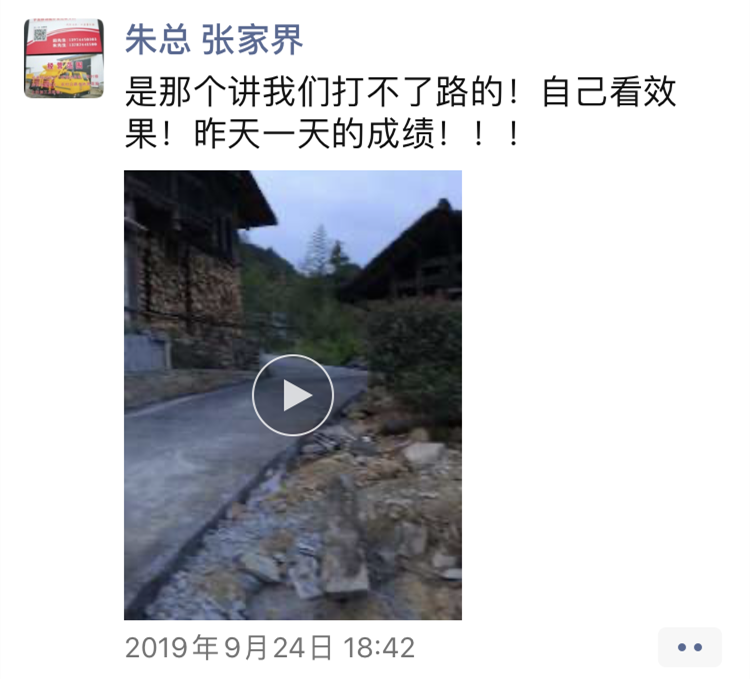This screenshot has height=679, width=750.
Task: Click the post time 18:42
Action: [379, 648]
